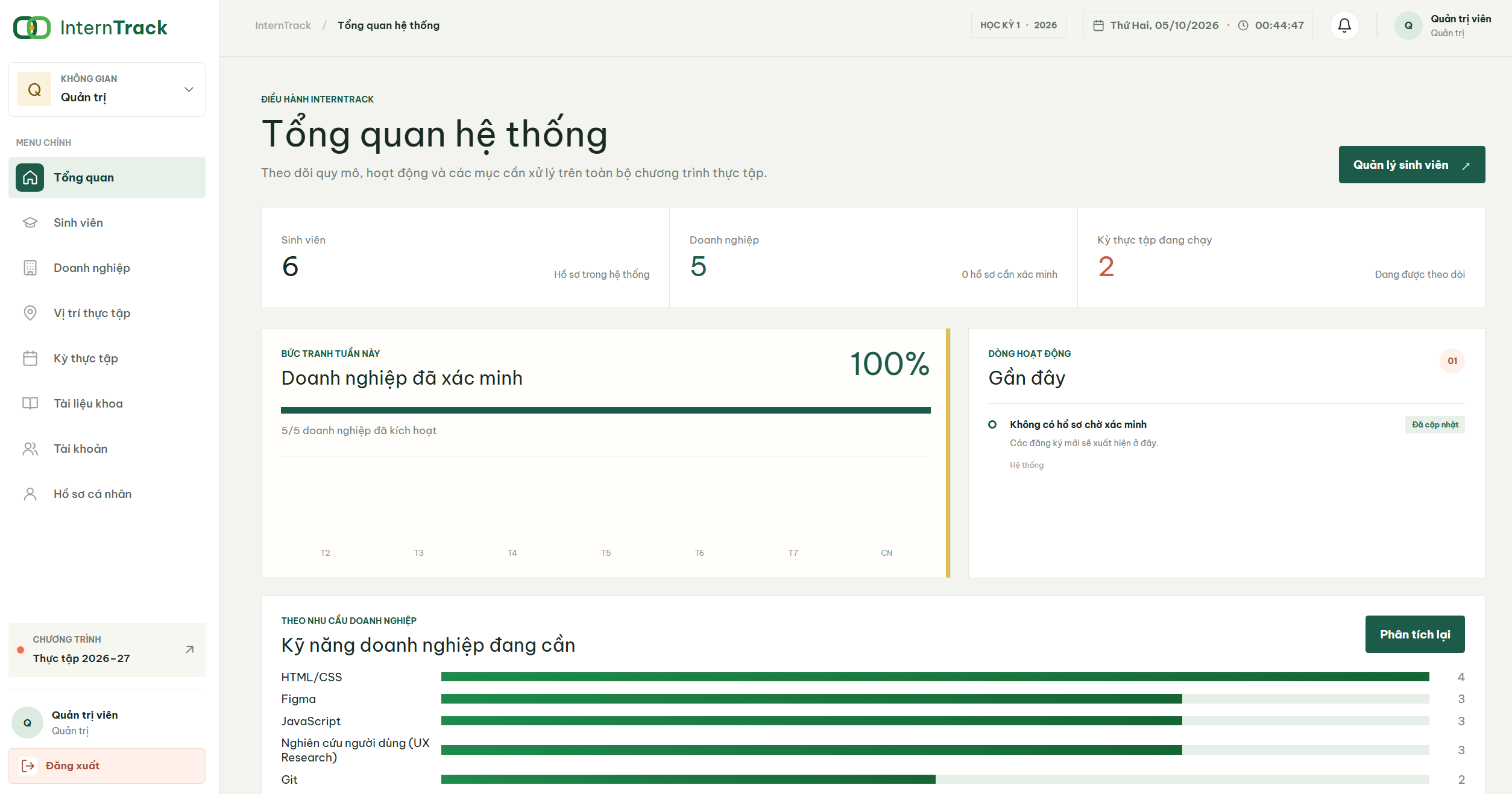Click the 01 activity count badge
The height and width of the screenshot is (794, 1512).
[x=1452, y=361]
